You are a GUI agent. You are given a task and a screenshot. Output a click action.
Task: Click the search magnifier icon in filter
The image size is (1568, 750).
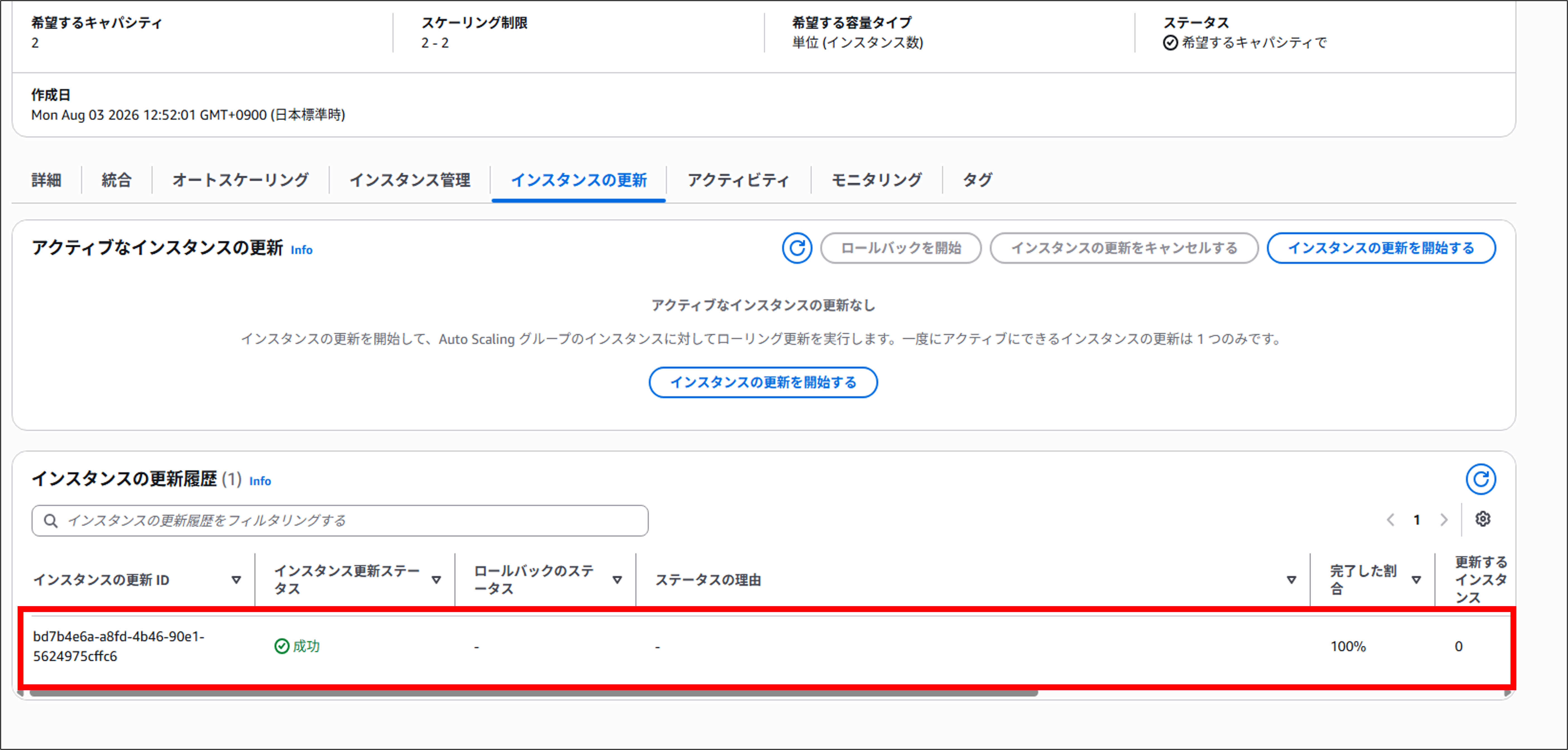pos(51,520)
